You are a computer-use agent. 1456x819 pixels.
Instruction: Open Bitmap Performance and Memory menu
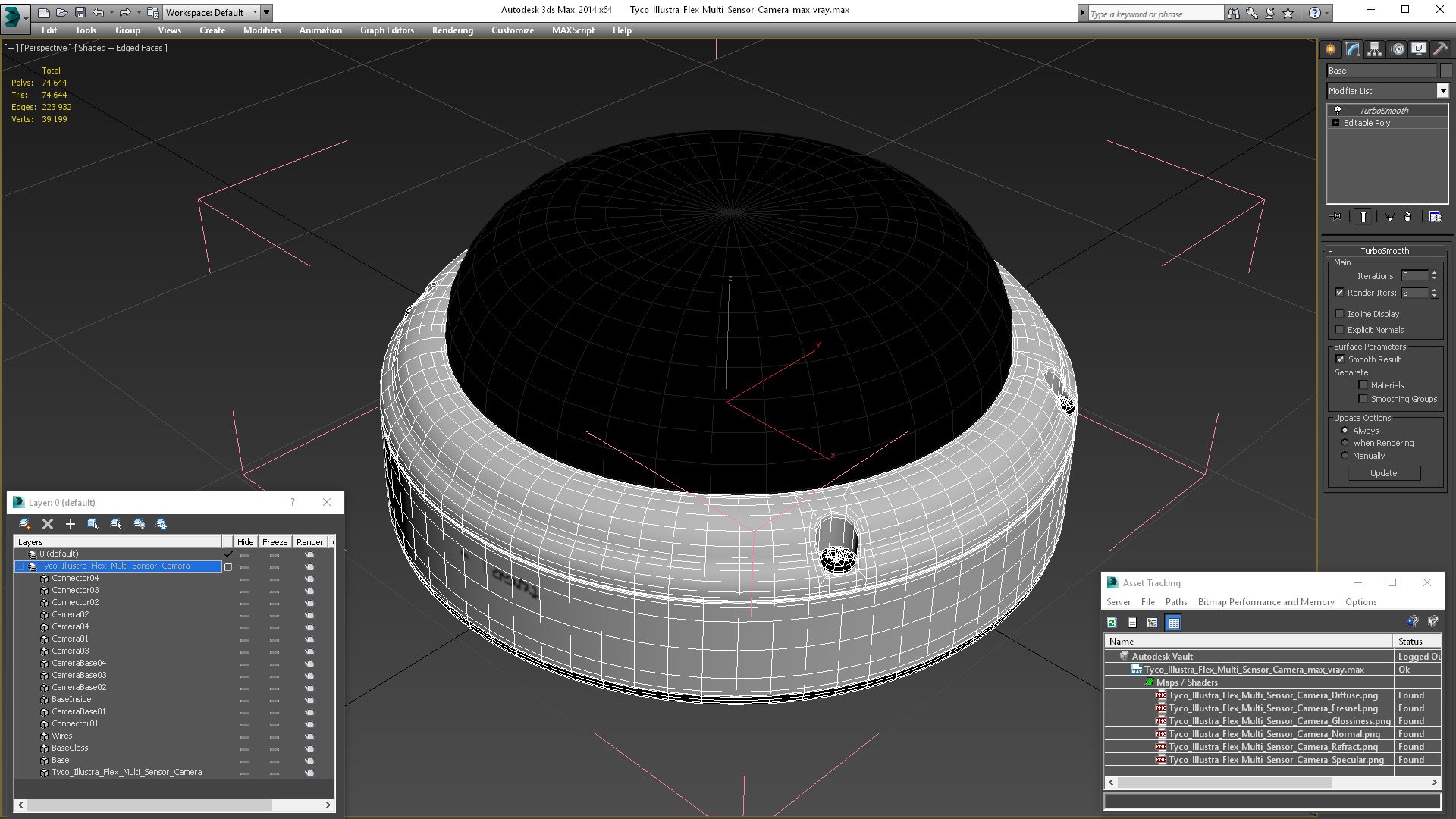coord(1266,602)
